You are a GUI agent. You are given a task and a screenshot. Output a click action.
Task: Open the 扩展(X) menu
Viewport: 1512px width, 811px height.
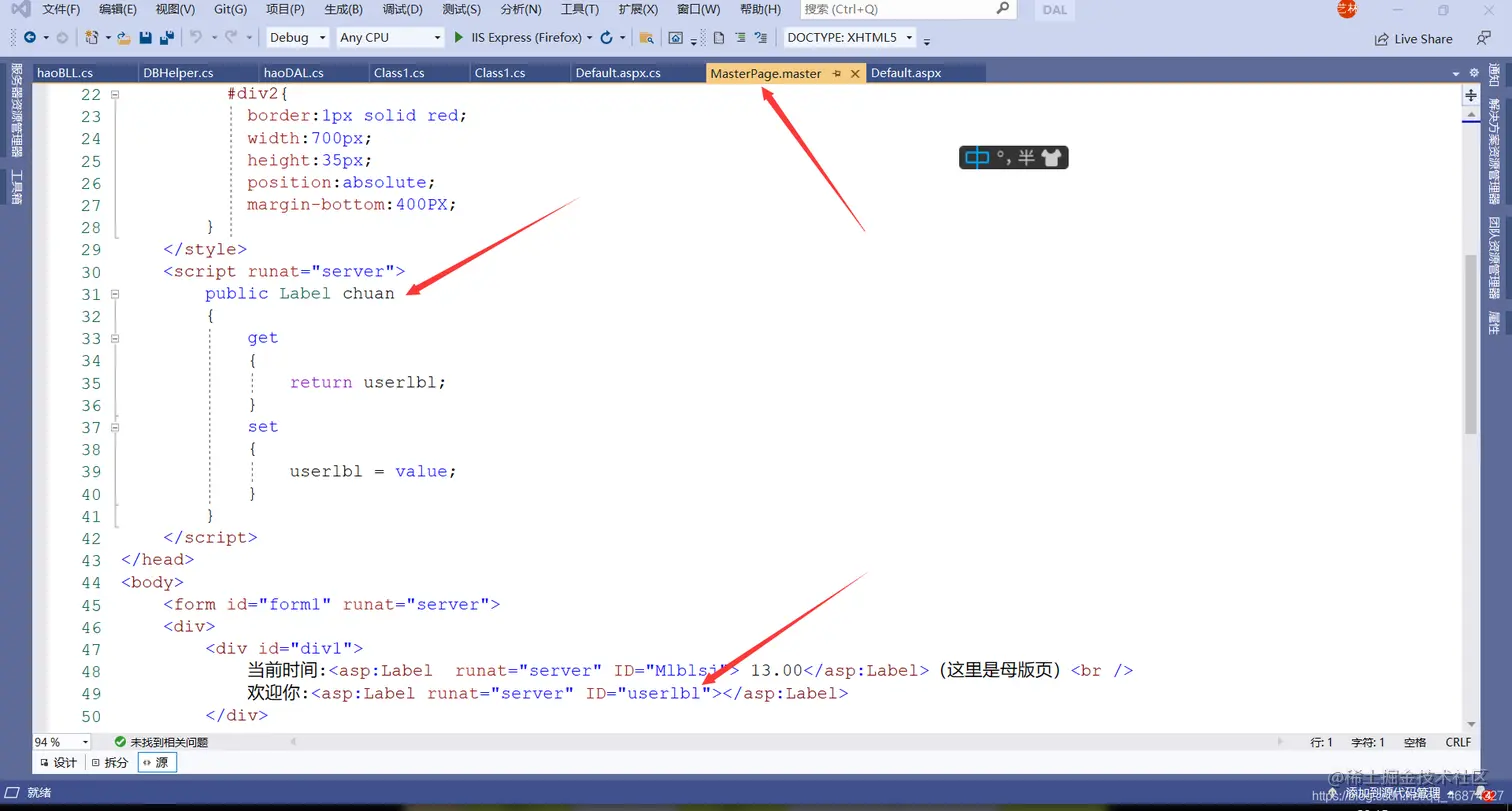[x=638, y=9]
